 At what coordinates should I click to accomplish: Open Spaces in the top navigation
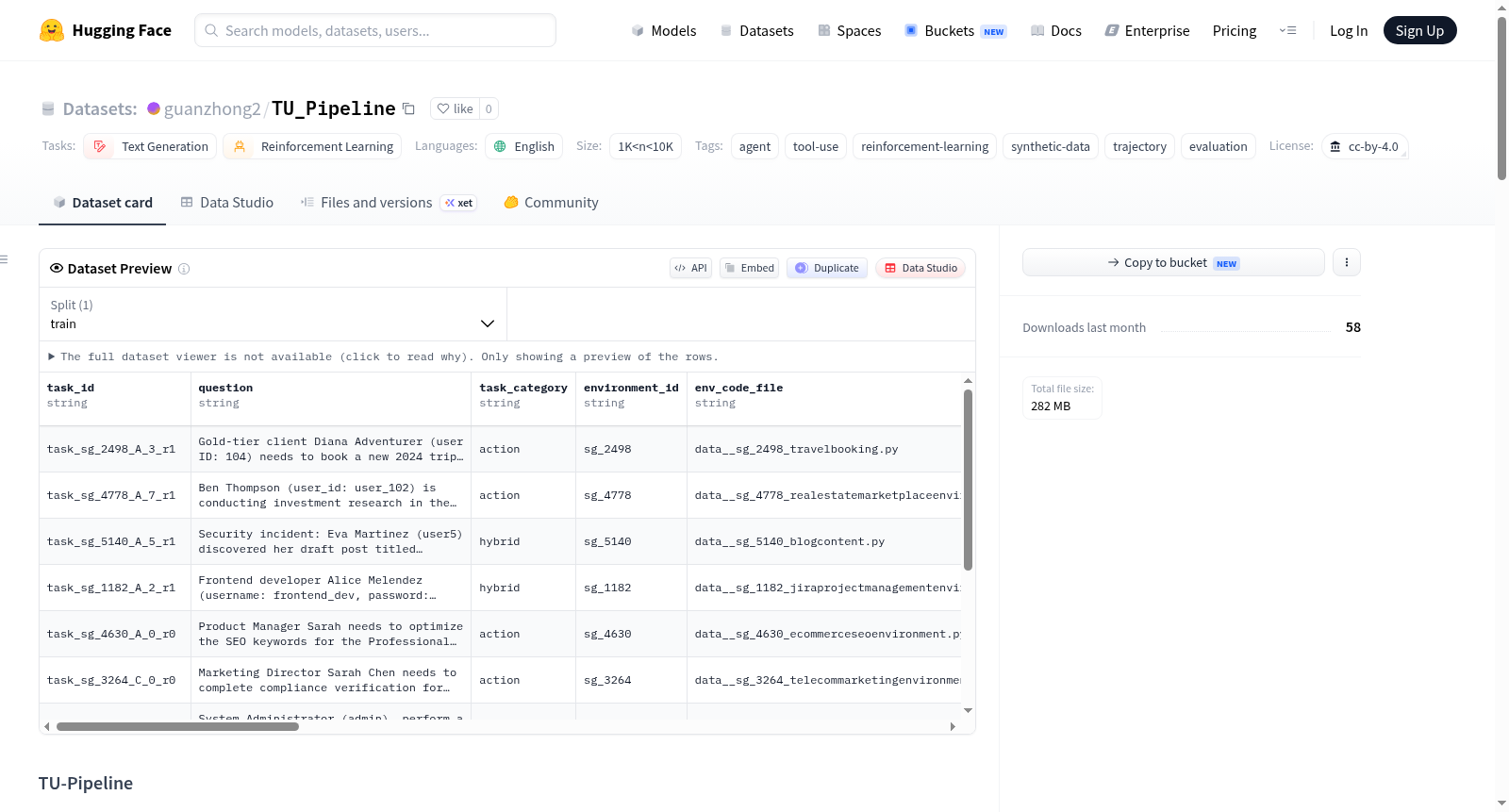pyautogui.click(x=849, y=30)
